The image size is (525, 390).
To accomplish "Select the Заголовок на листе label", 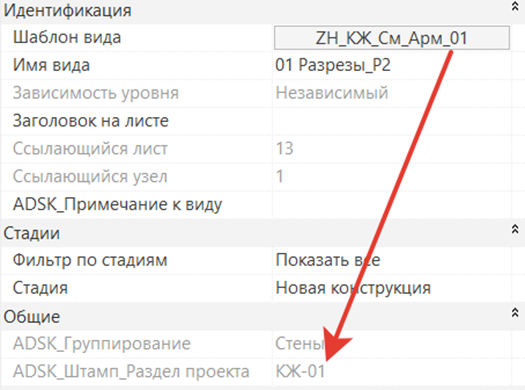I will click(91, 121).
